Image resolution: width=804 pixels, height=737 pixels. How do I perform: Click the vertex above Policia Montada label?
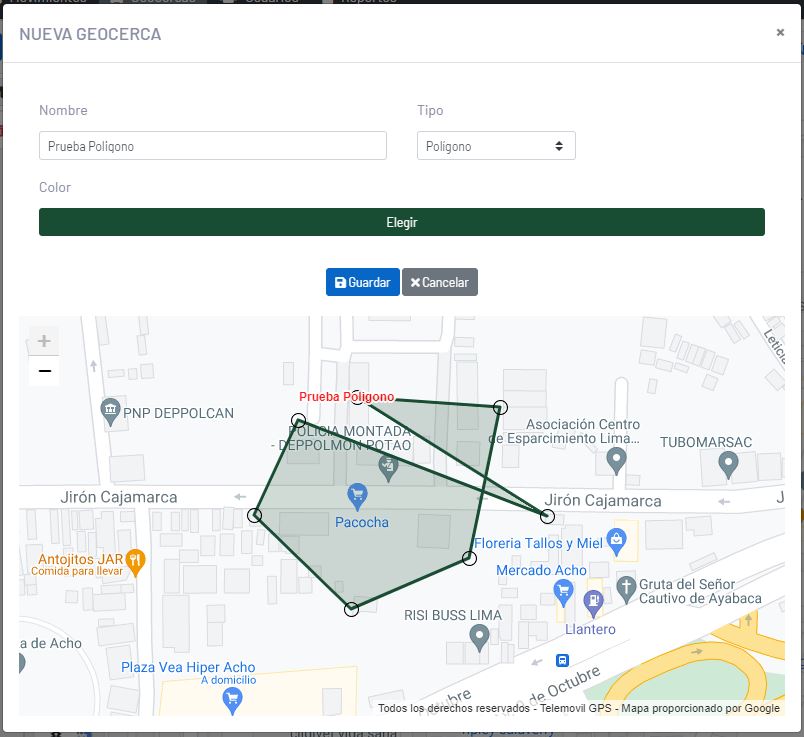coord(298,421)
